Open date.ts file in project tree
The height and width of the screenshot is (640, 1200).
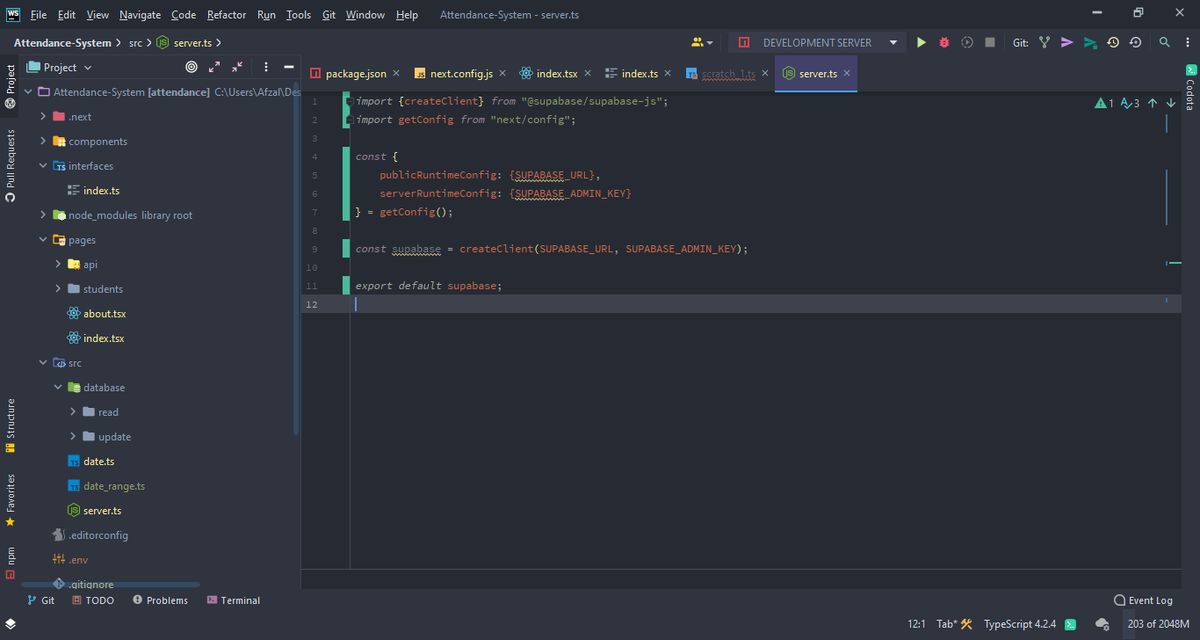98,461
